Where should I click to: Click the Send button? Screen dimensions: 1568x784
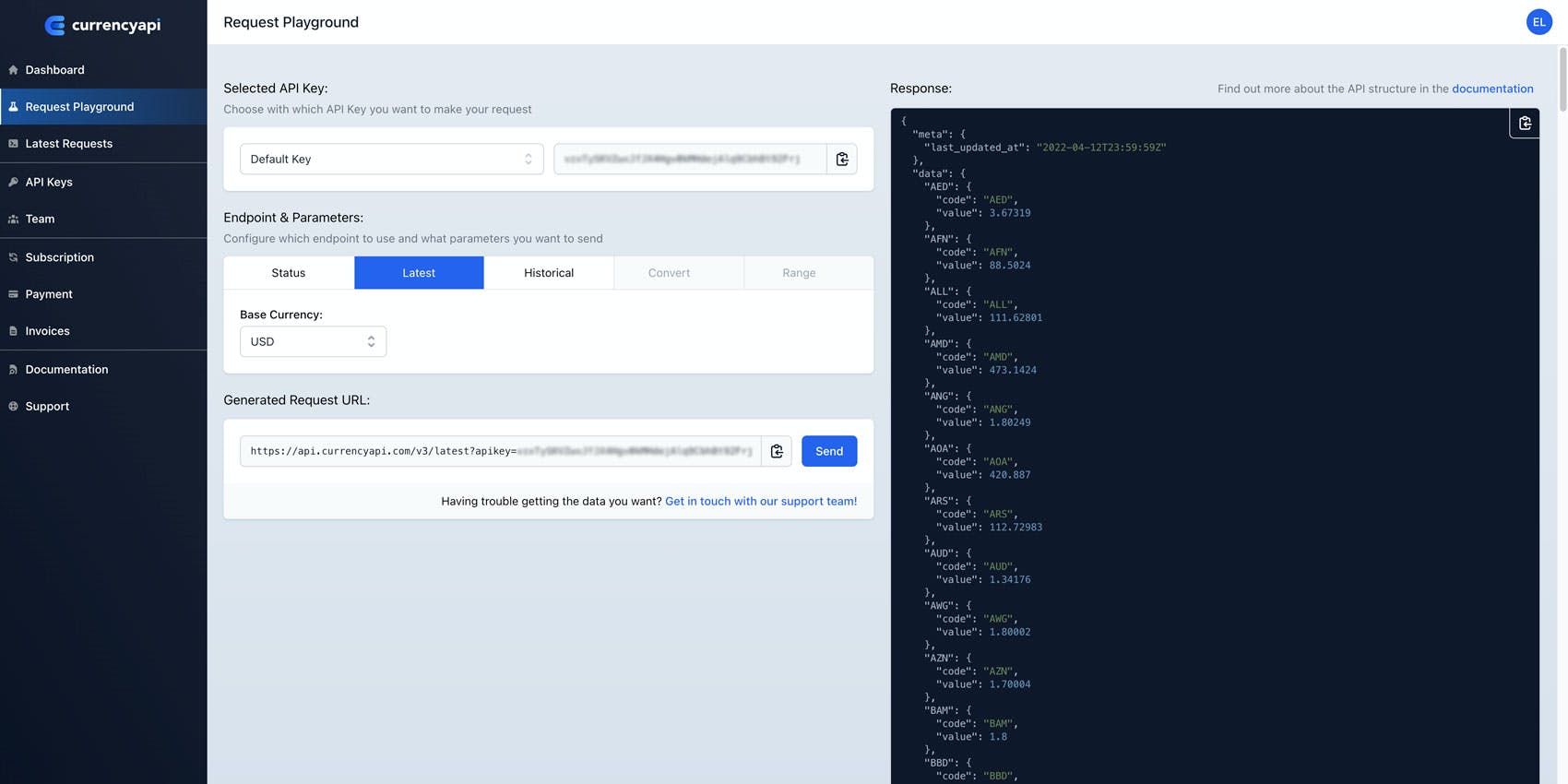coord(829,451)
